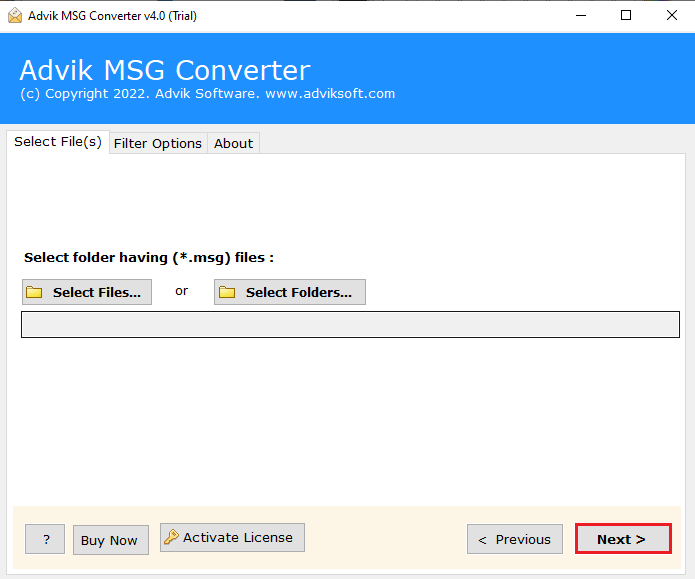Click the folder icon on Select Files
The width and height of the screenshot is (695, 579).
pos(34,292)
